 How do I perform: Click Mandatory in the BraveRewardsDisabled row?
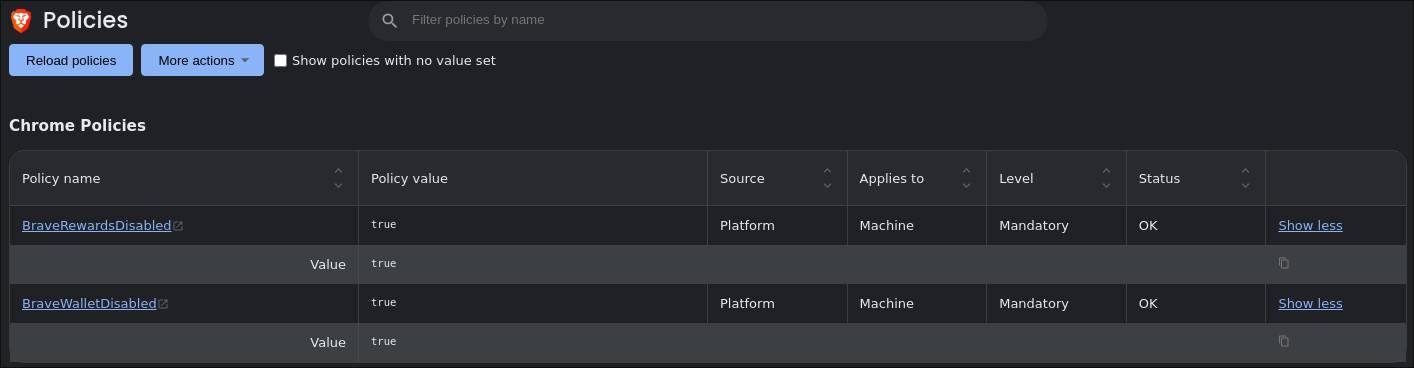[x=1034, y=226]
